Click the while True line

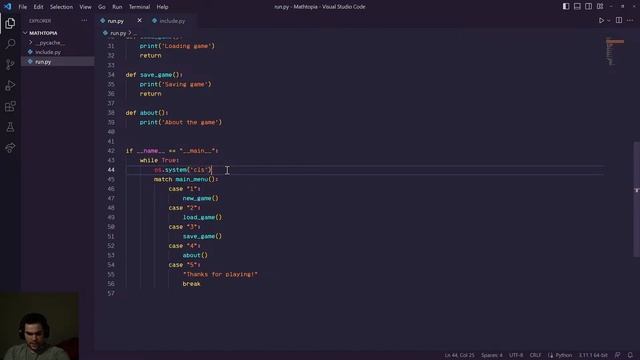point(159,160)
